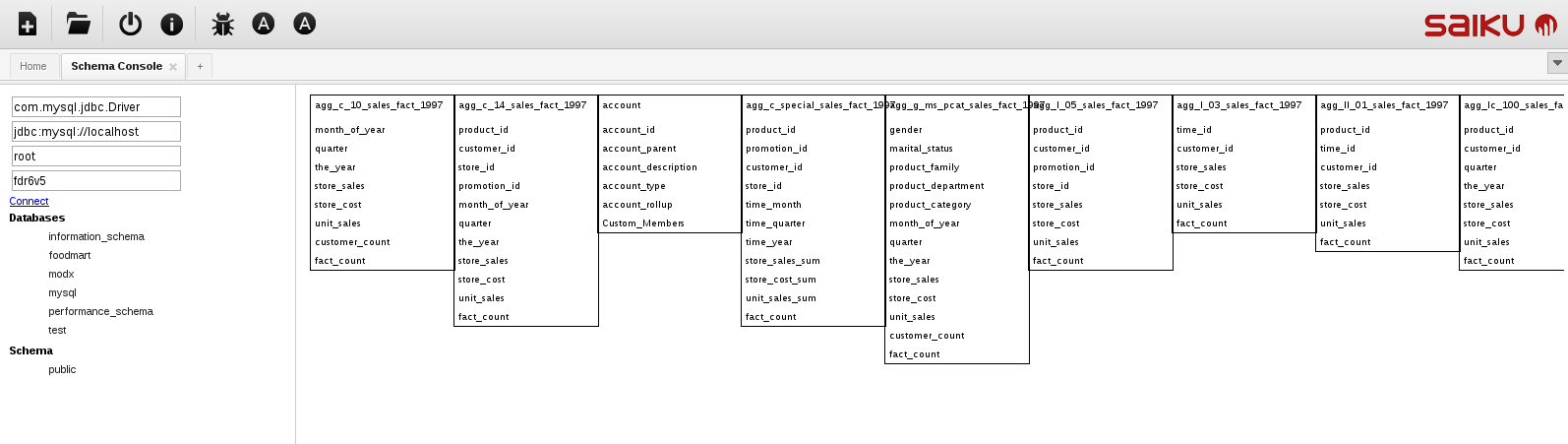Click account_description column
Screen dimensions: 1568x444
(x=649, y=167)
